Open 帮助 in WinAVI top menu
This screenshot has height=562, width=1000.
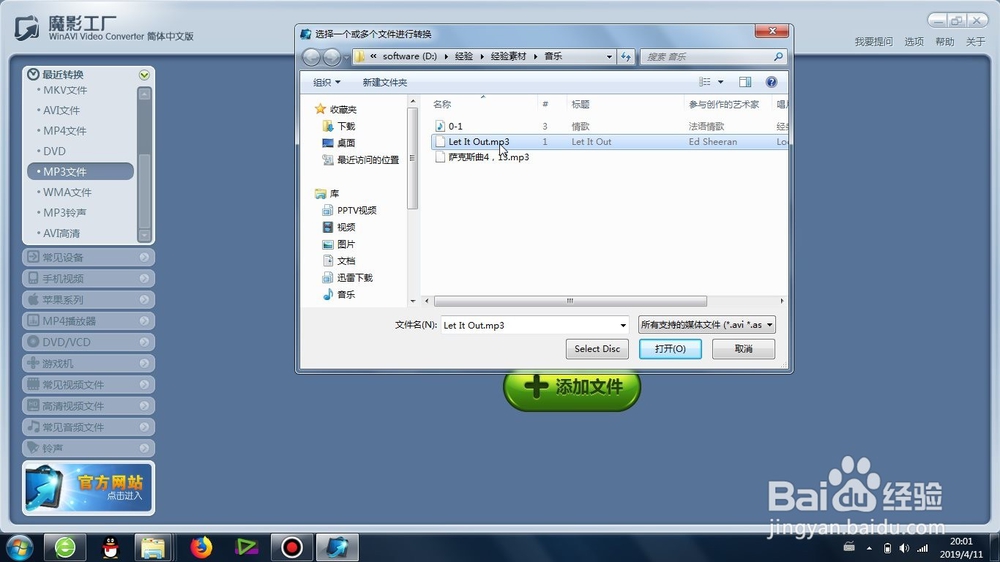pyautogui.click(x=945, y=41)
